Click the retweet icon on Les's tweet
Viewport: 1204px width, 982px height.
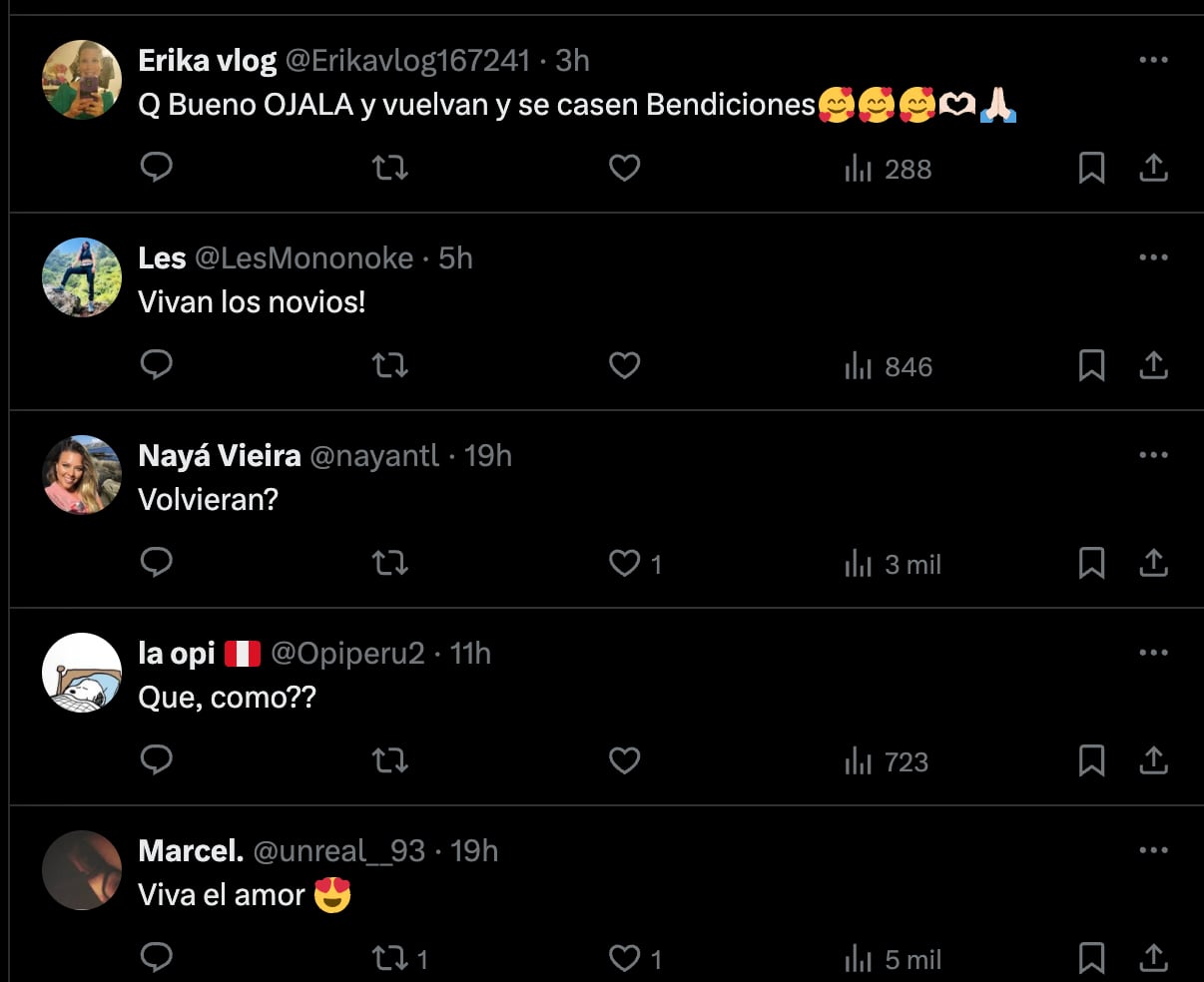coord(389,365)
